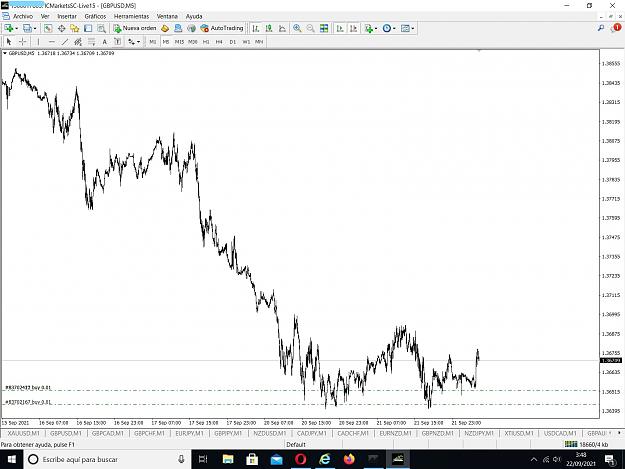Viewport: 625px width, 469px height.
Task: Switch chart to candlesticks
Action: (269, 28)
